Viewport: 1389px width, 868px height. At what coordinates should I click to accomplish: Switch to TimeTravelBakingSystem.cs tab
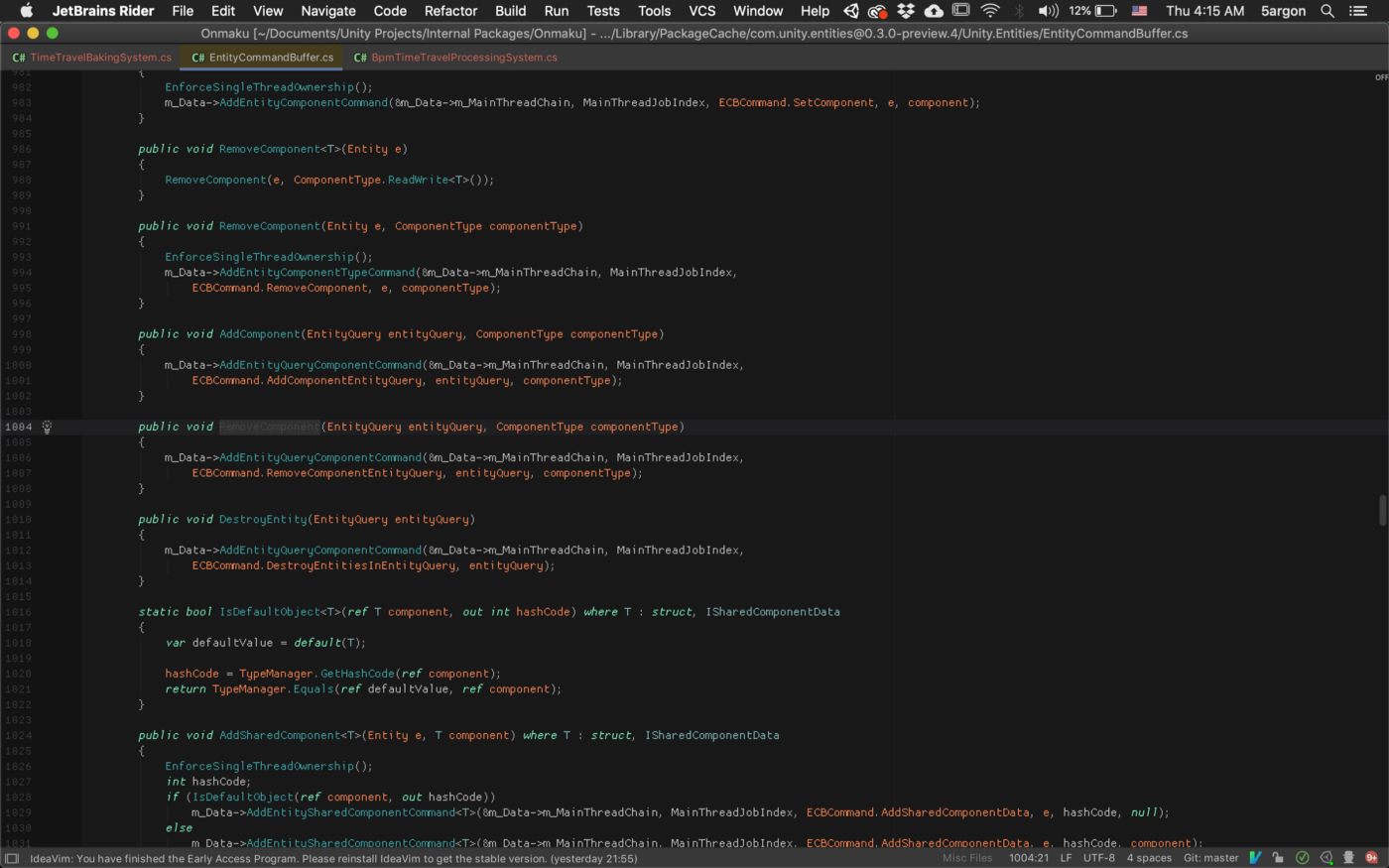pos(92,58)
